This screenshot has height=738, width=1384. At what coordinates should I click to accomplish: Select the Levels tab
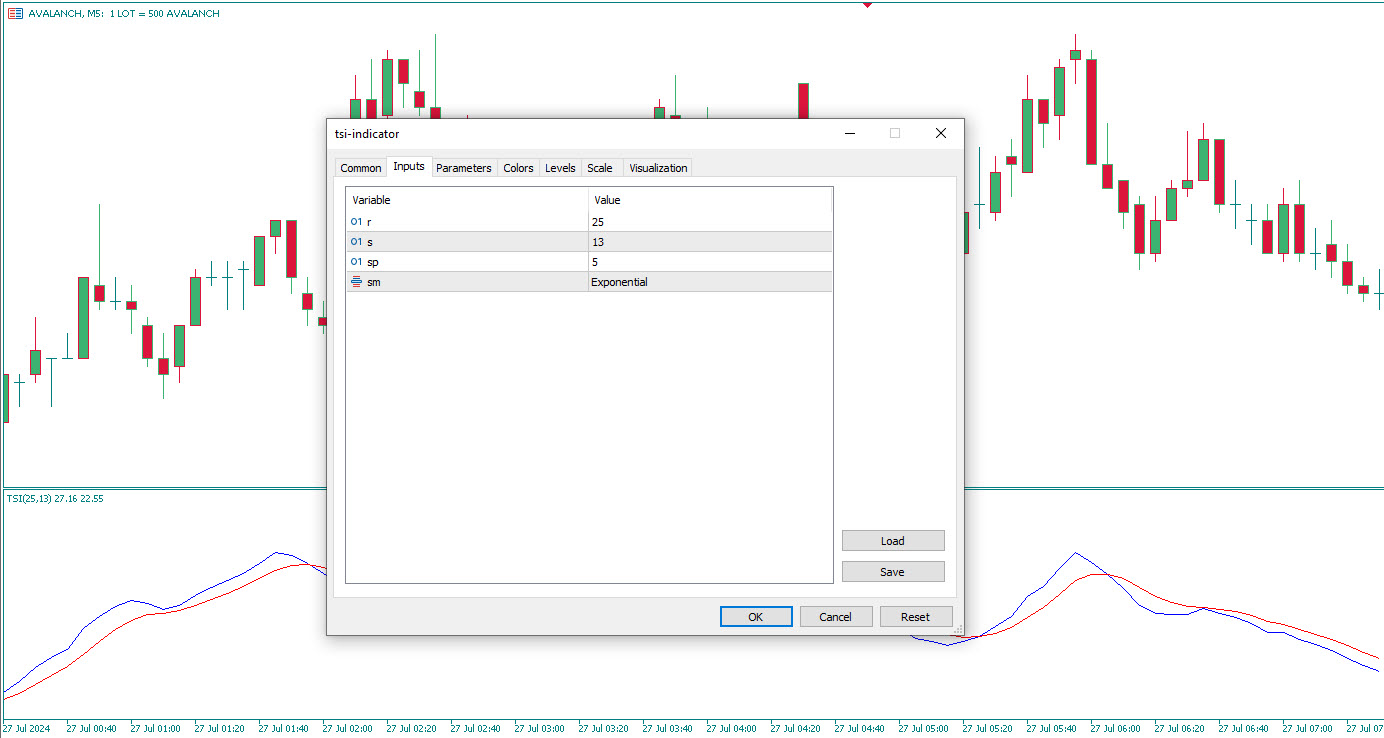click(560, 168)
